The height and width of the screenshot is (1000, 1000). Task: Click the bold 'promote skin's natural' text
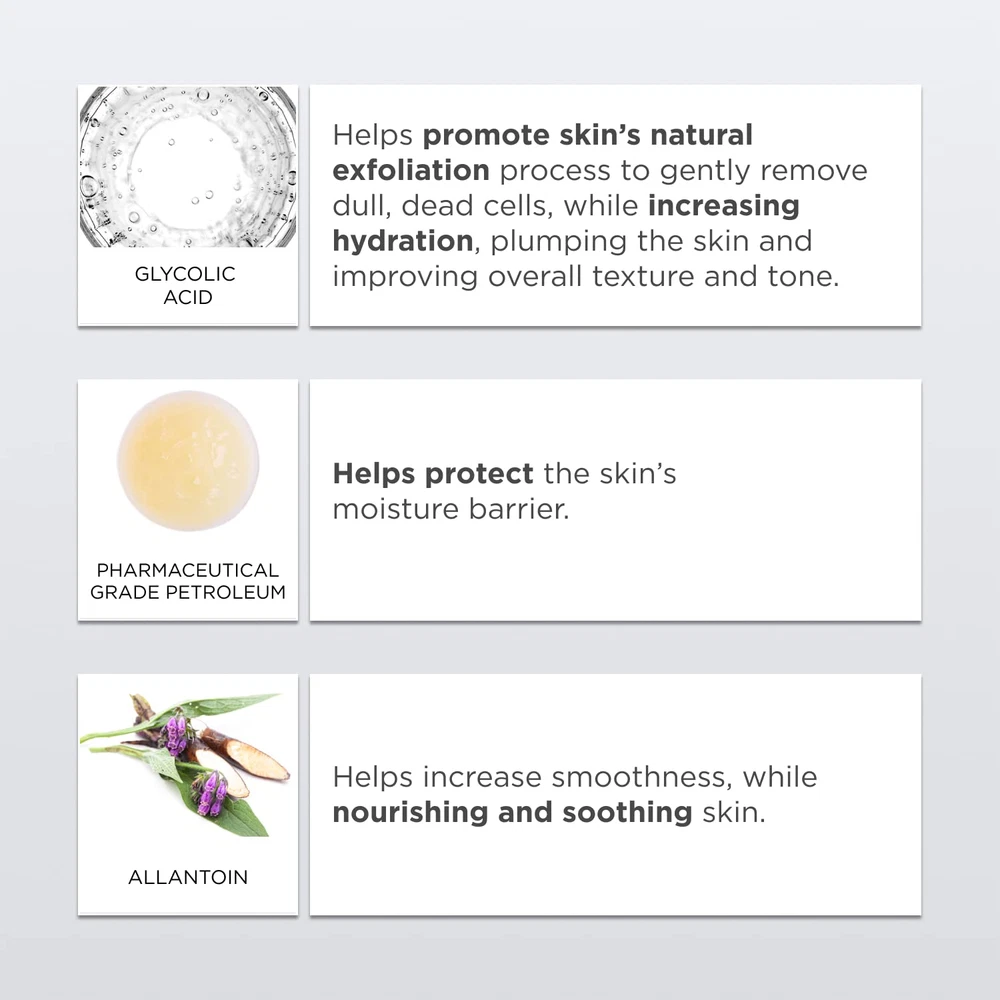pyautogui.click(x=588, y=135)
